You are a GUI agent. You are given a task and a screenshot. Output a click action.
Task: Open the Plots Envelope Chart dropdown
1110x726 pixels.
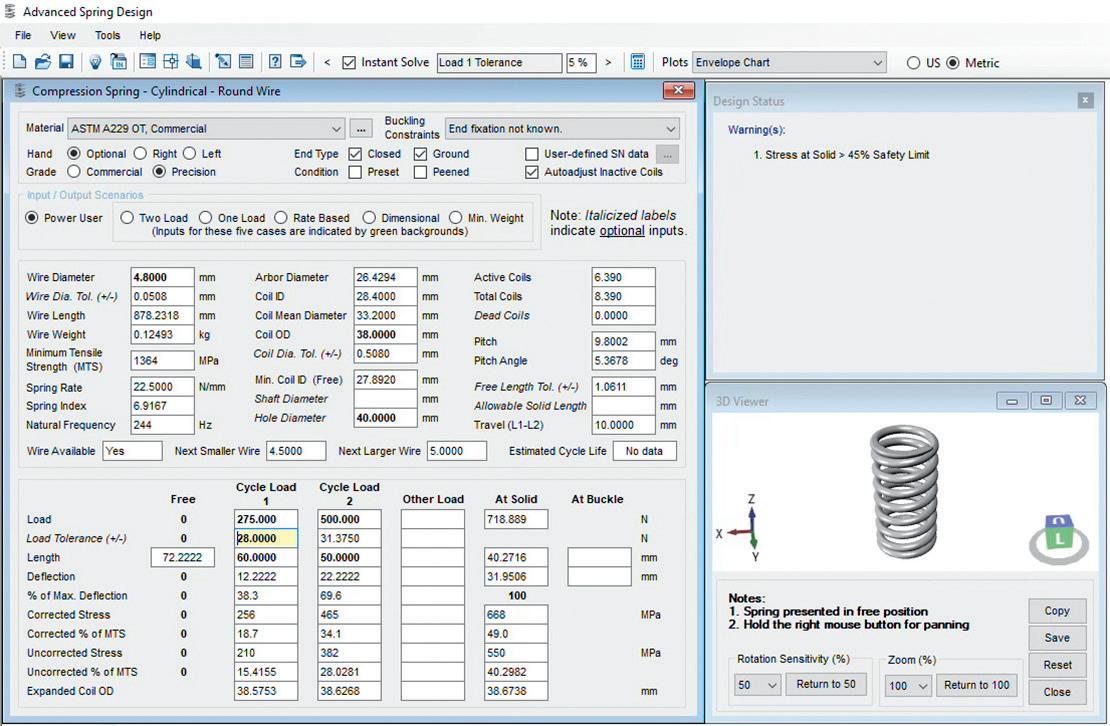pyautogui.click(x=877, y=63)
